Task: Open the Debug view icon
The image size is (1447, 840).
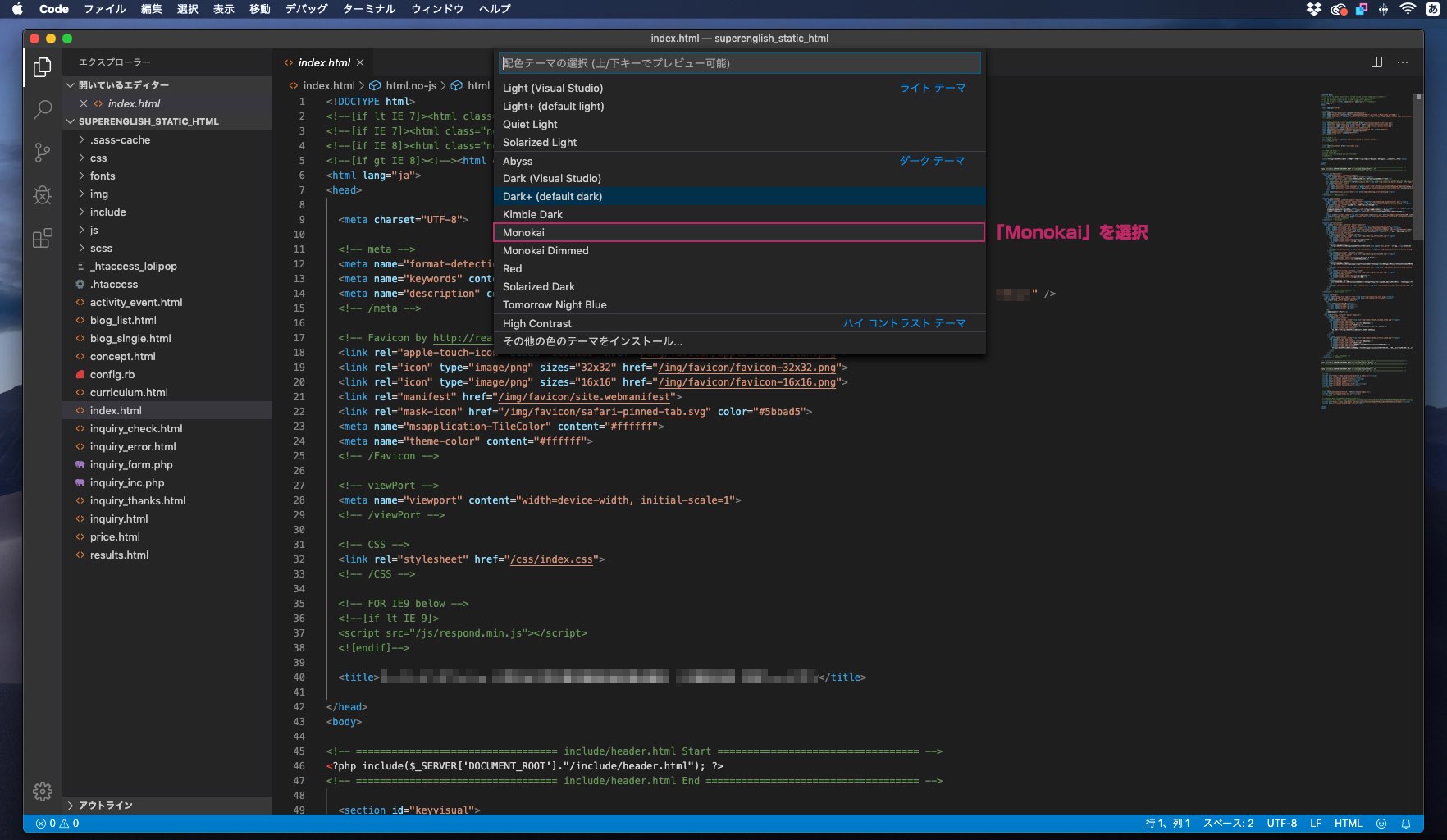Action: pos(43,195)
